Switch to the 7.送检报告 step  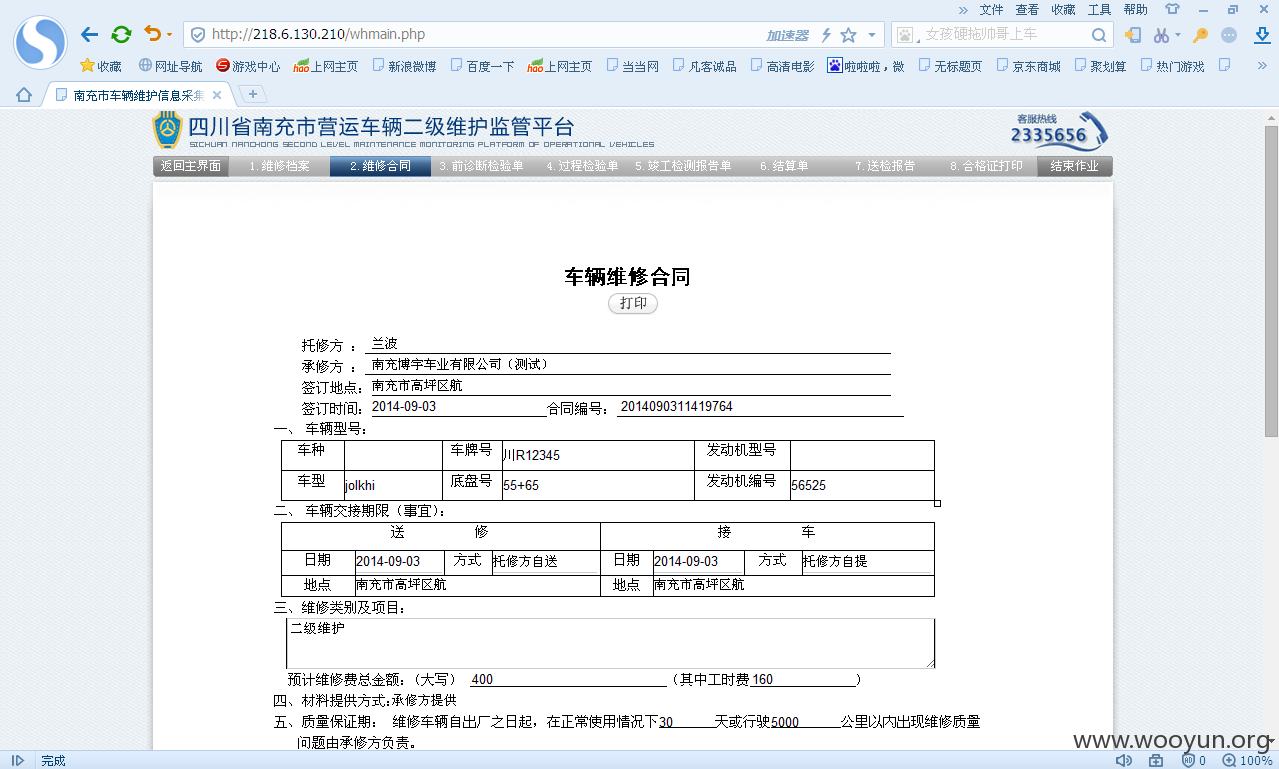(x=885, y=166)
